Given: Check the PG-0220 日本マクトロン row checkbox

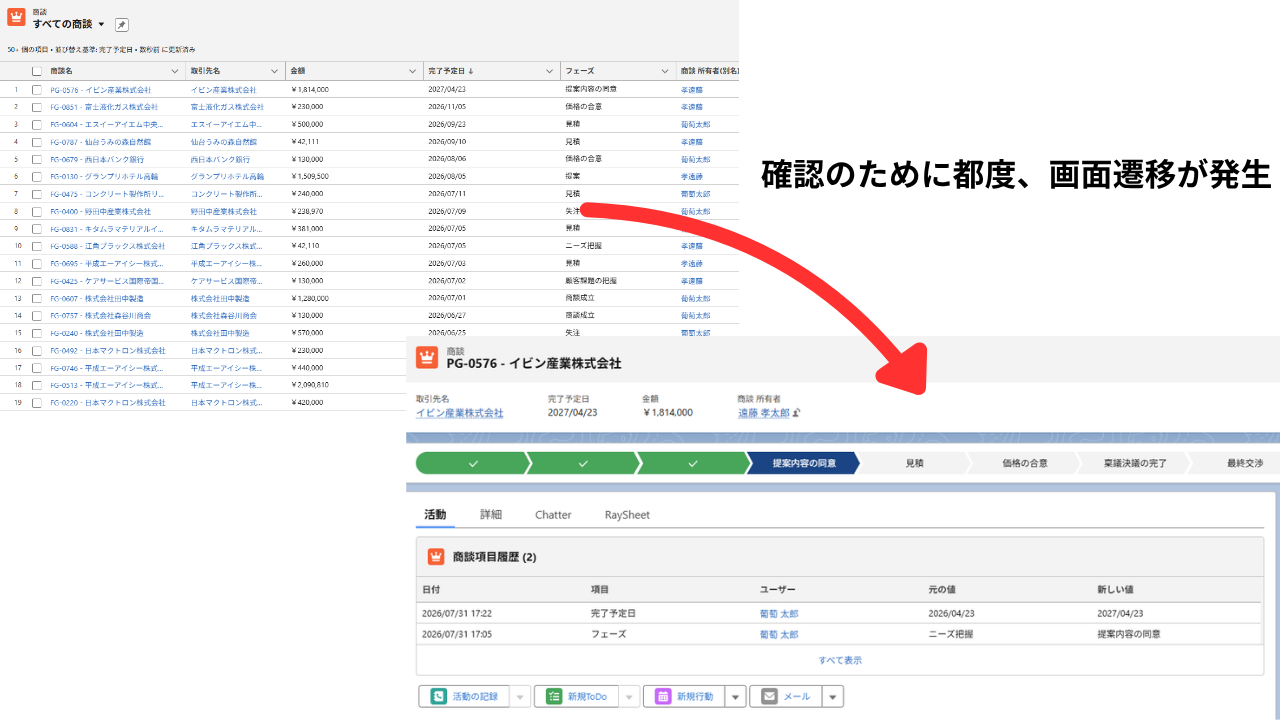Looking at the screenshot, I should [37, 403].
